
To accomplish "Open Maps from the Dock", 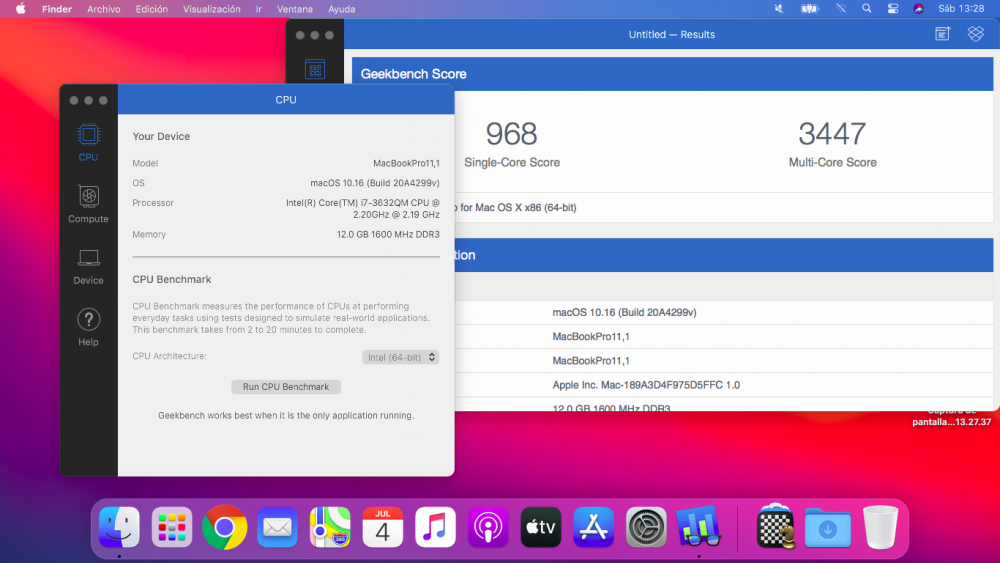I will (330, 527).
